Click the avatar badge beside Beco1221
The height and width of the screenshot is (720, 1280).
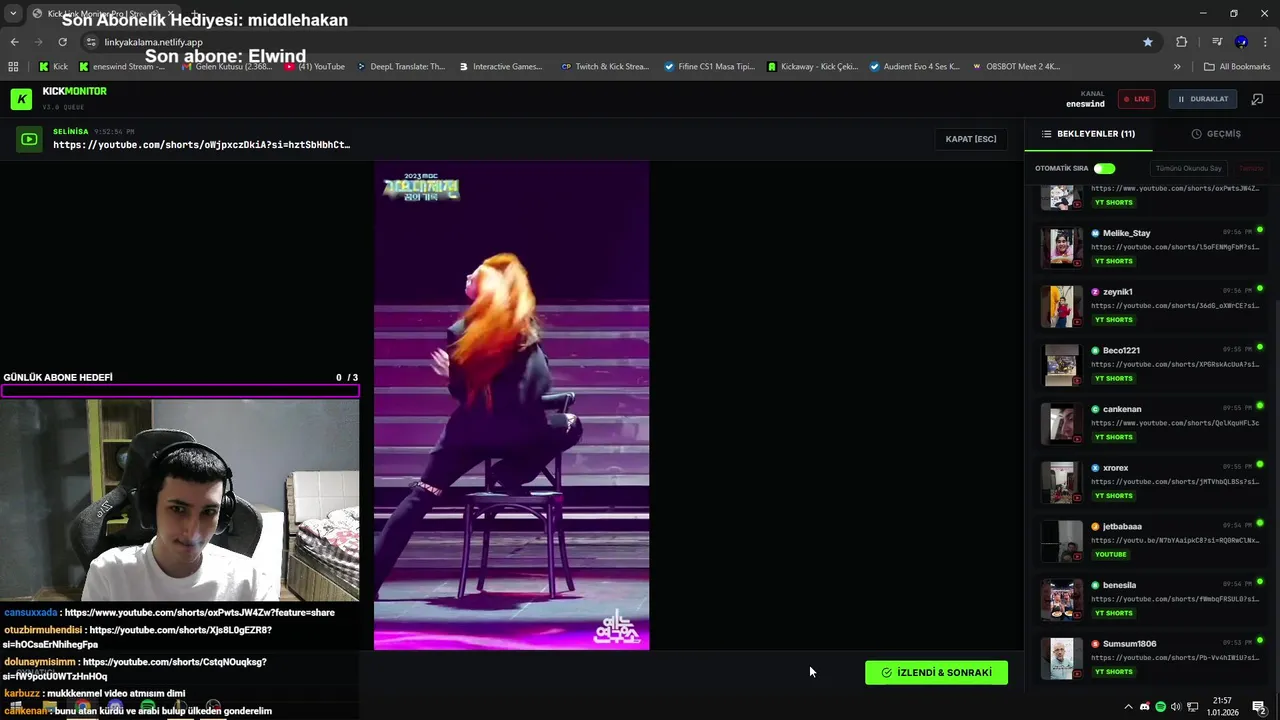(x=1096, y=351)
